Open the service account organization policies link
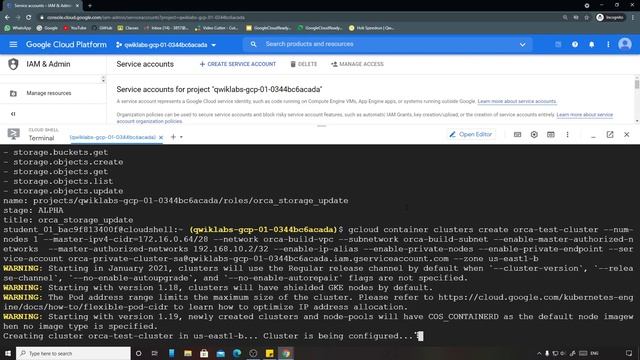Screen dimensions: 640x360 tap(364, 118)
